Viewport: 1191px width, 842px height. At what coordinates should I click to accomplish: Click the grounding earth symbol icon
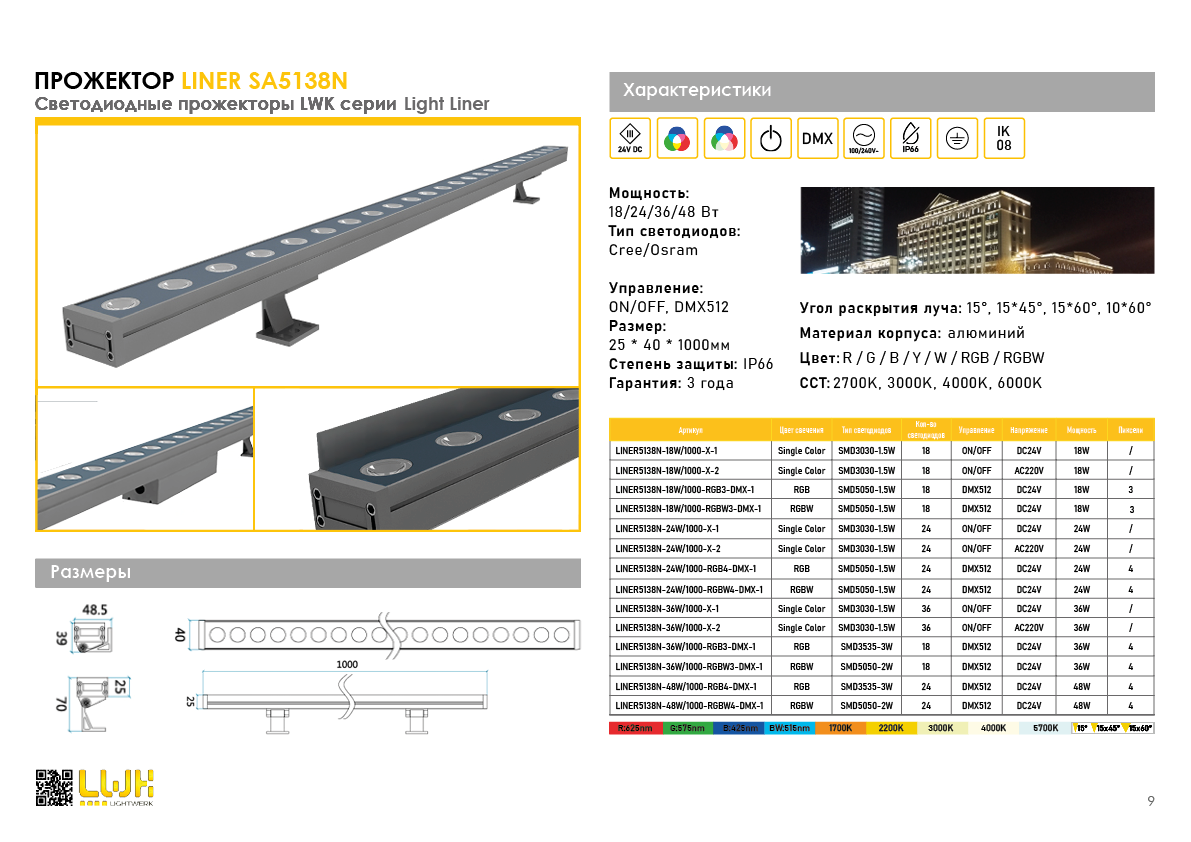coord(957,138)
